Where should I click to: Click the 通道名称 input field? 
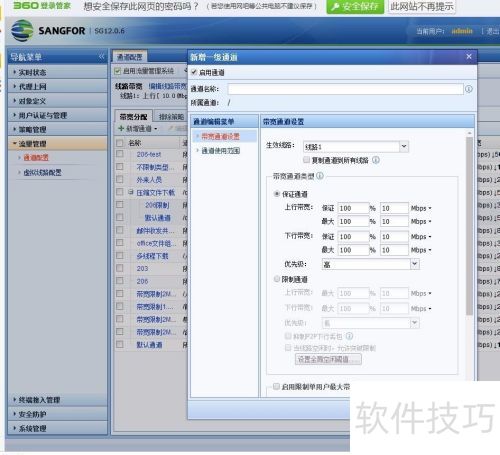345,89
